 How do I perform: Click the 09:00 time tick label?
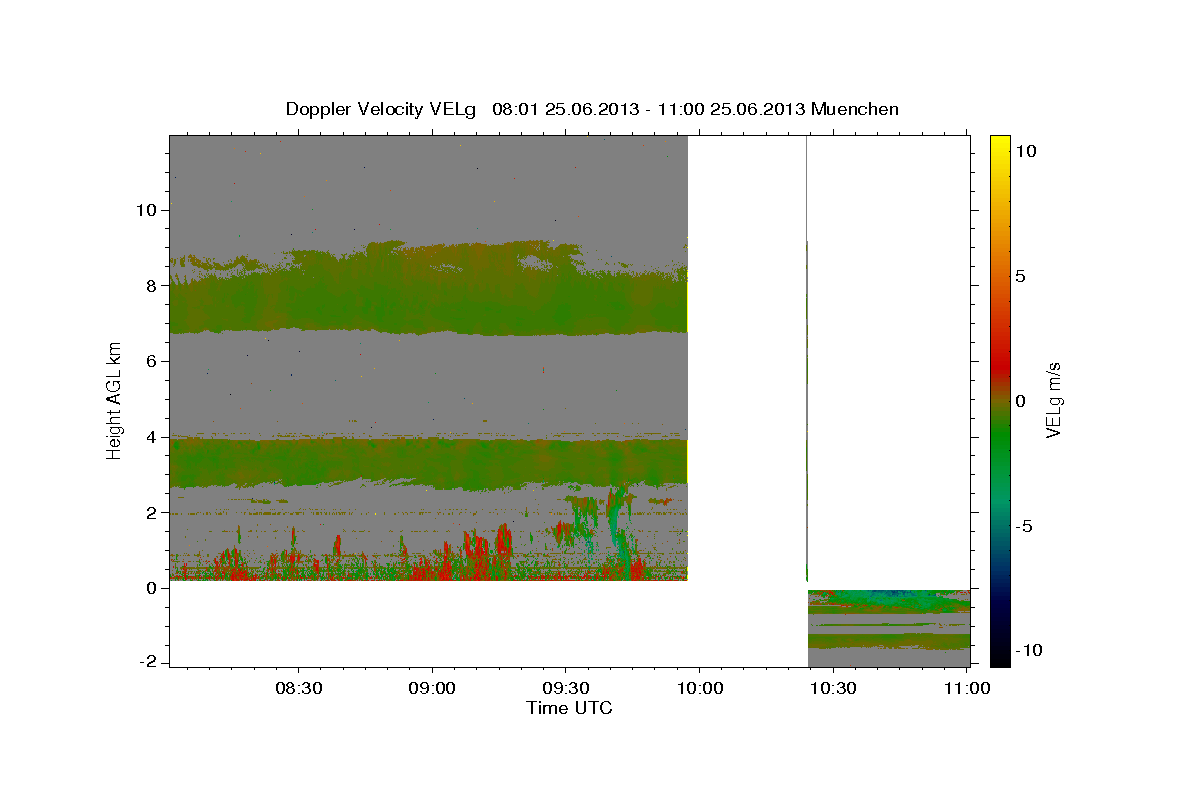click(x=432, y=688)
